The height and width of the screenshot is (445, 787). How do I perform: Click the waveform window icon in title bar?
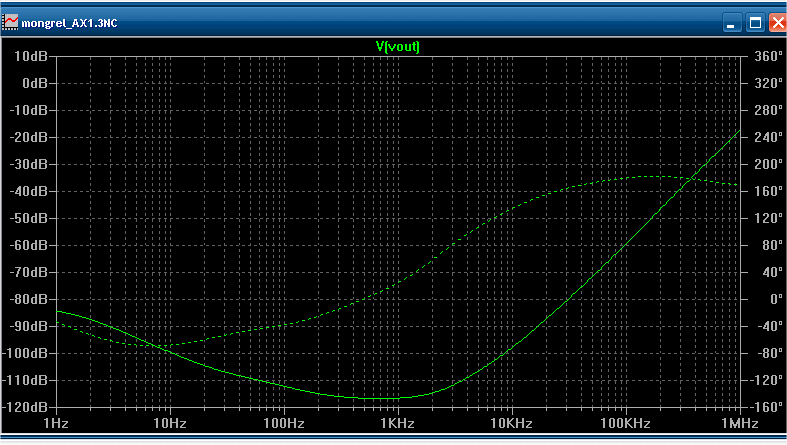10,22
